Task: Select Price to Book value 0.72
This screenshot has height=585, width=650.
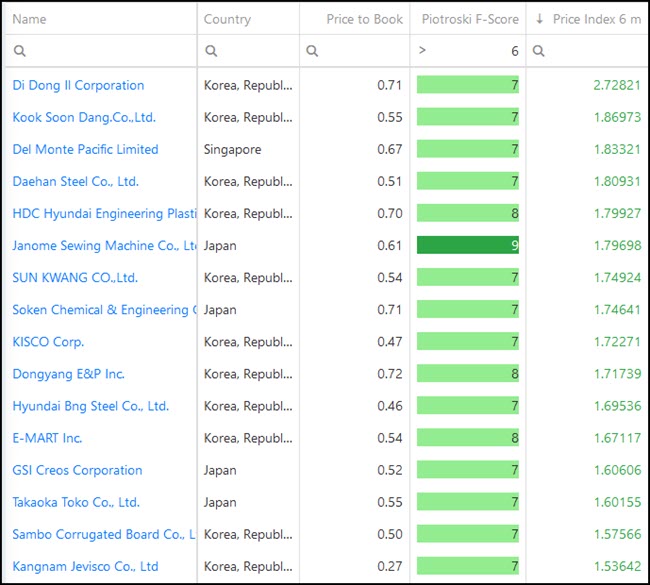Action: coord(390,374)
